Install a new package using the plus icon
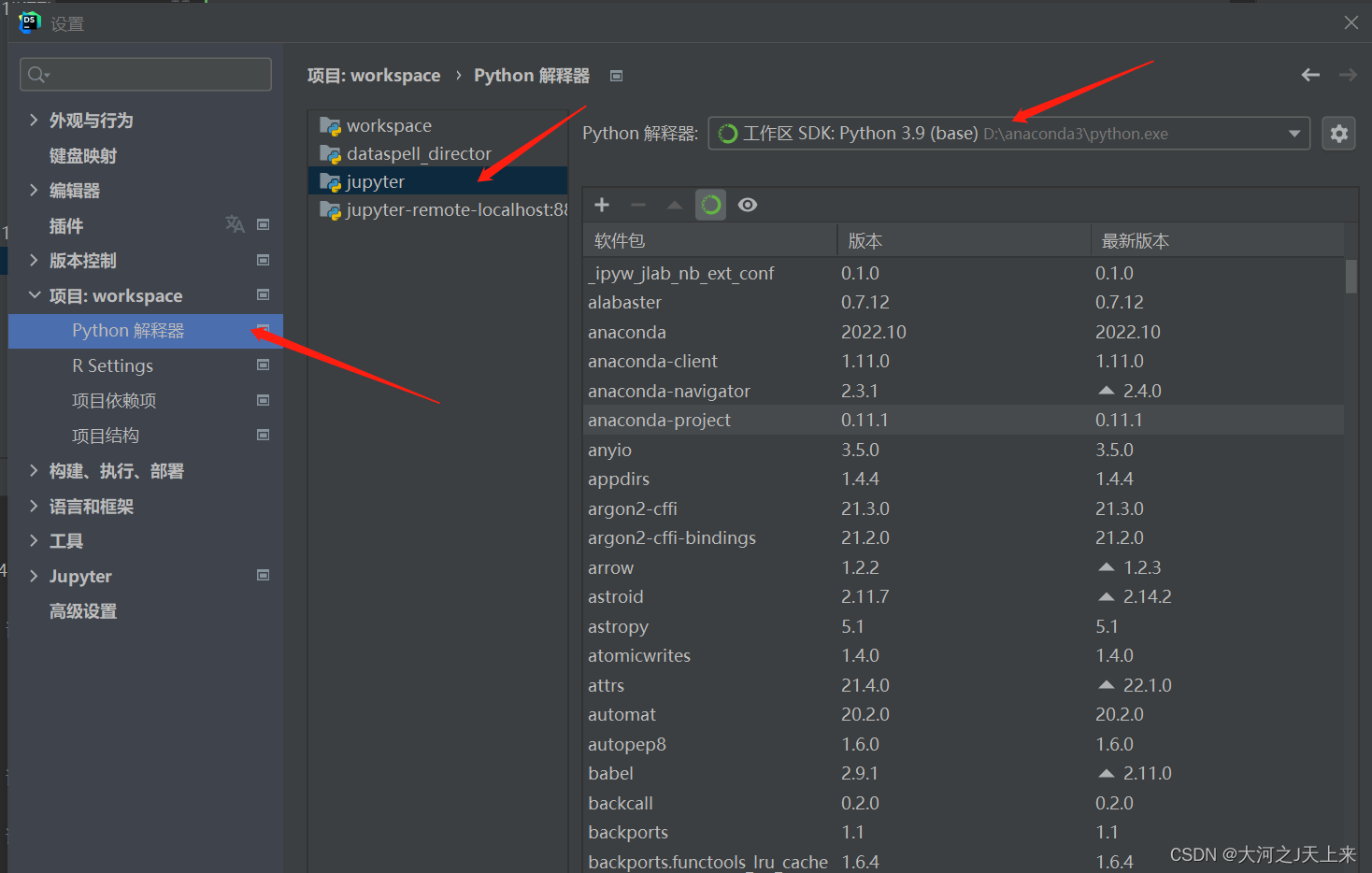 coord(601,204)
